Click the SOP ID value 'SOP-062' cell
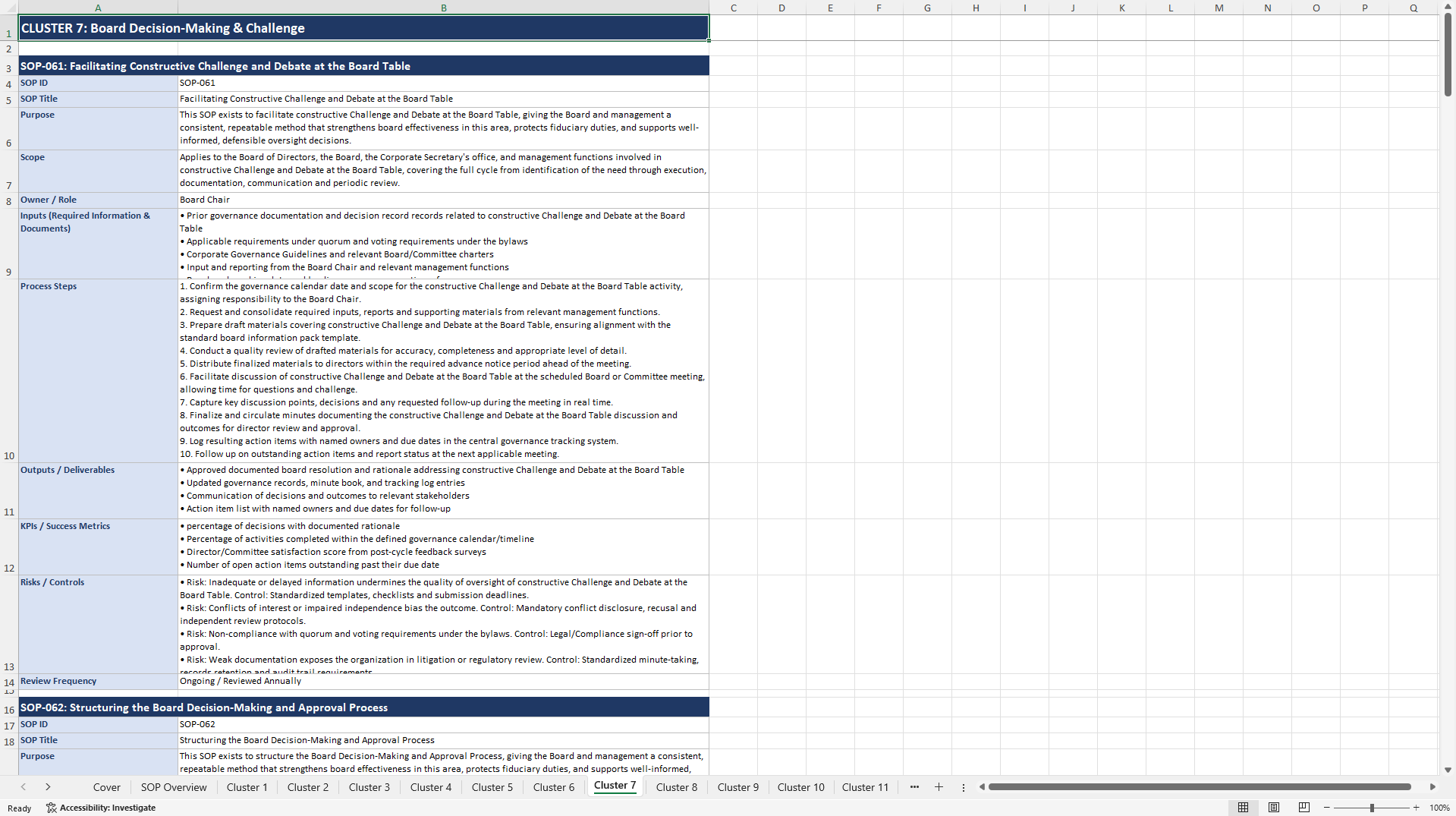 [x=444, y=725]
